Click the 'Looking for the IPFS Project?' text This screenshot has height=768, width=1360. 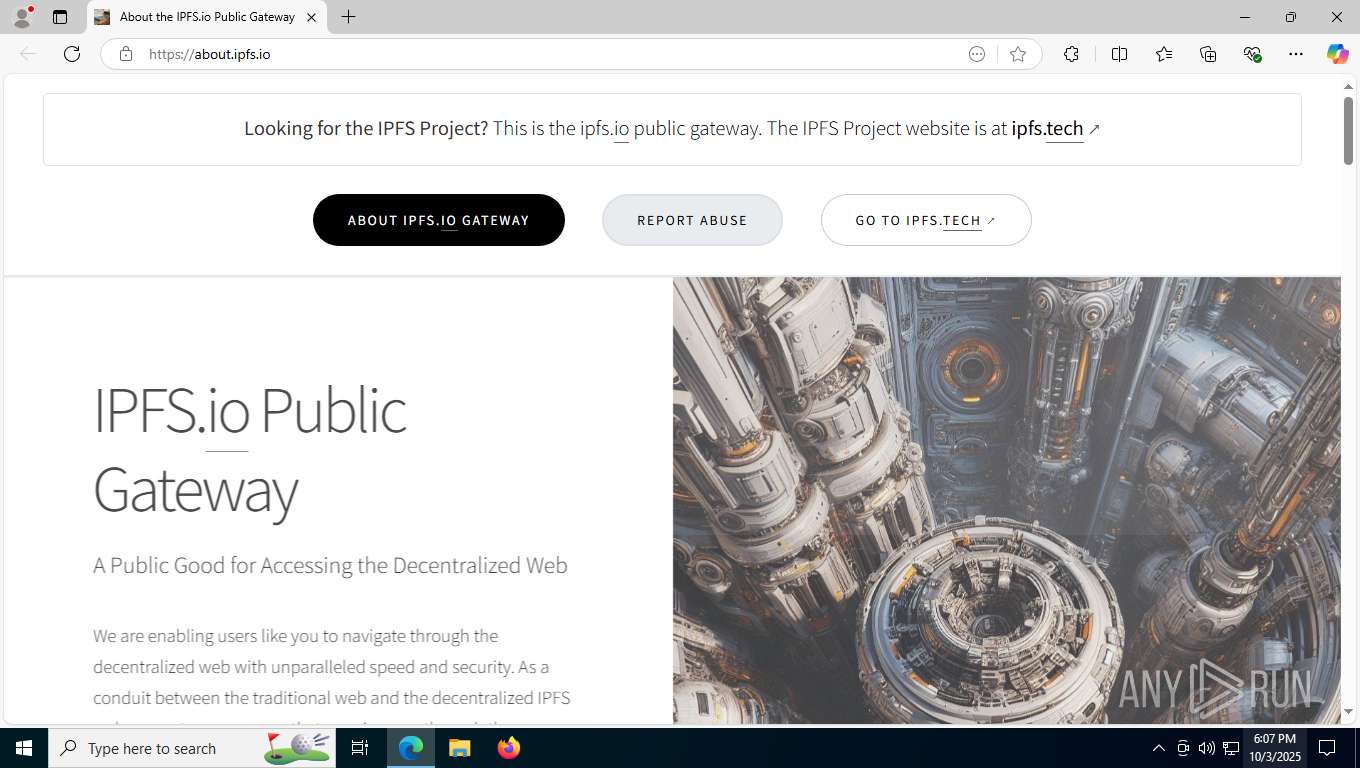(366, 128)
